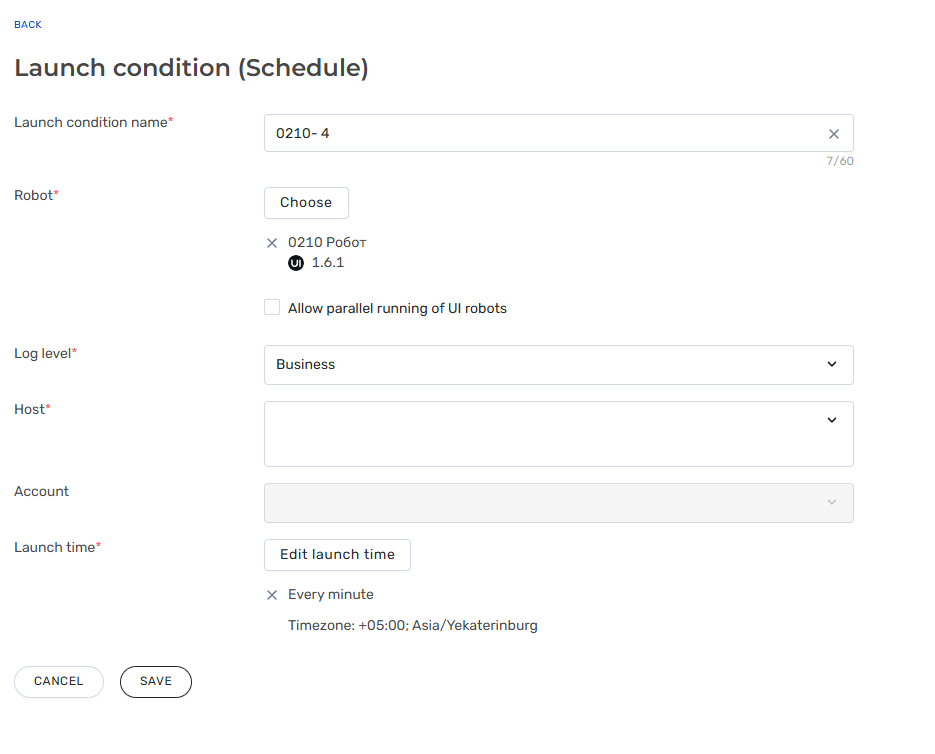Click the black UI robot type icon

[x=296, y=263]
